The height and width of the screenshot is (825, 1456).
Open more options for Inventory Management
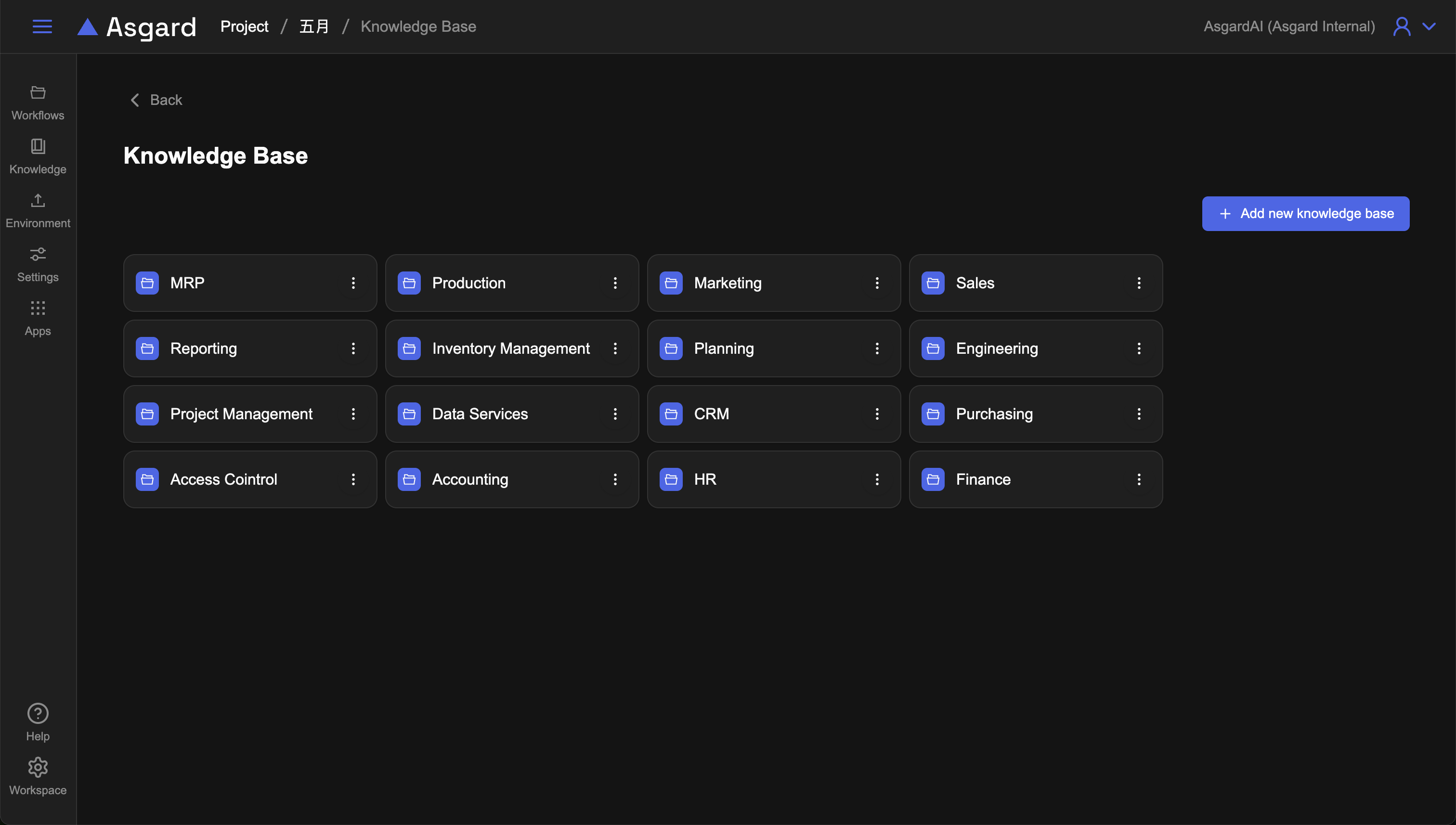(615, 348)
